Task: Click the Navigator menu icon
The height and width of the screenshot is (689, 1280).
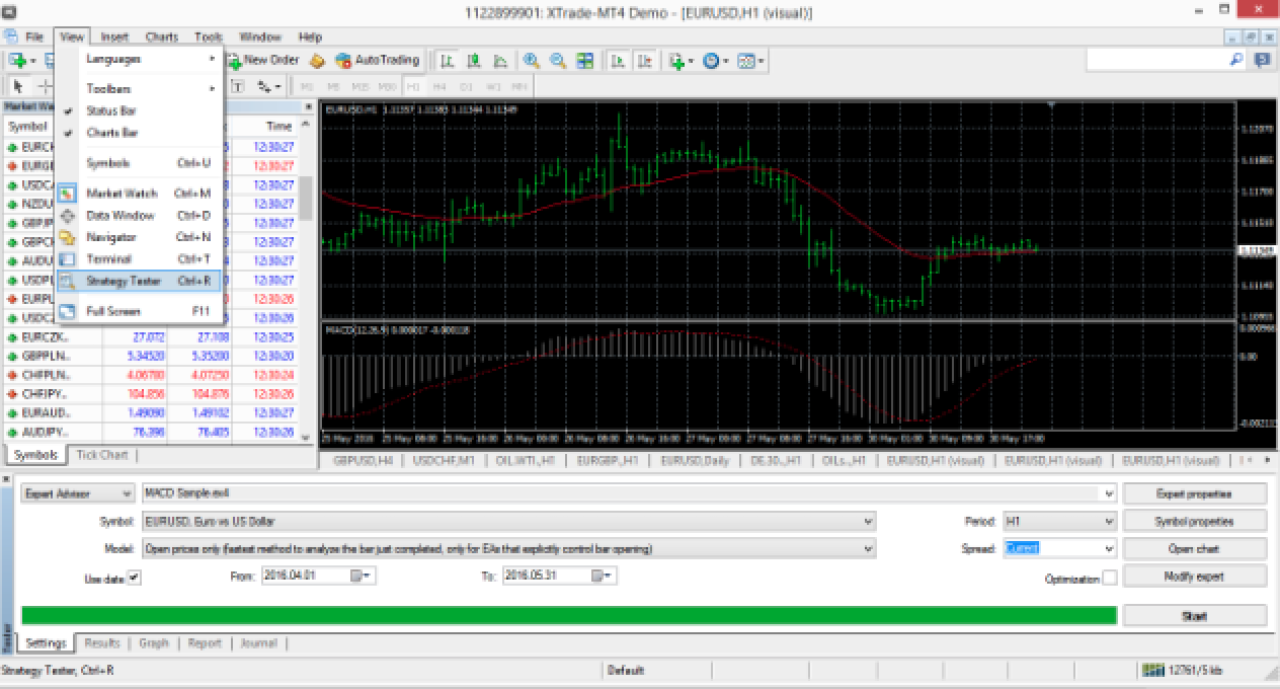Action: point(67,237)
